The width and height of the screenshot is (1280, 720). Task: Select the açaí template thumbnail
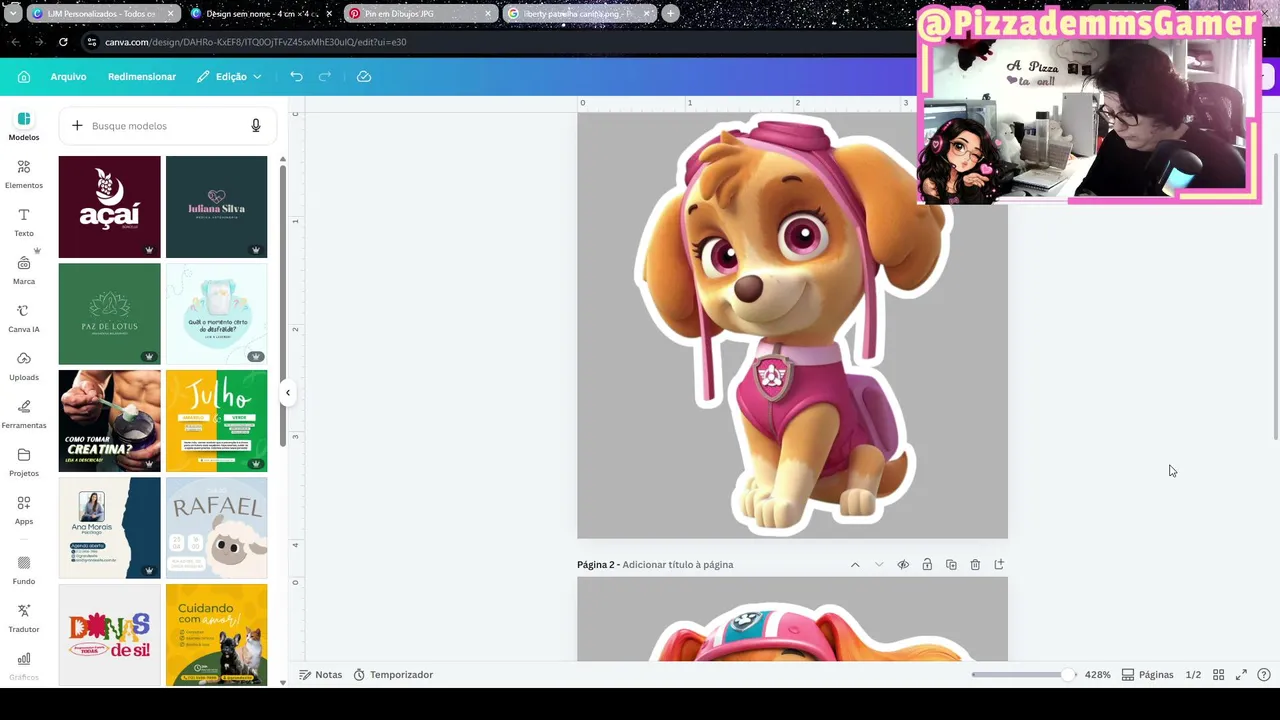[110, 207]
